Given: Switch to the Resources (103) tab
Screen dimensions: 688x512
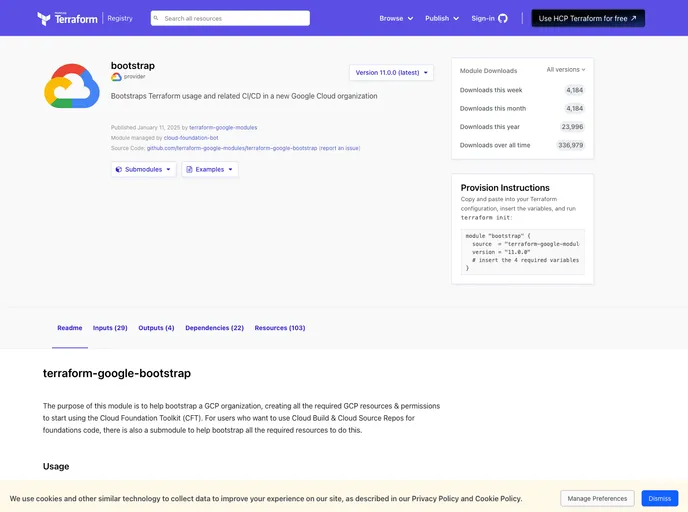Looking at the screenshot, I should (x=280, y=328).
